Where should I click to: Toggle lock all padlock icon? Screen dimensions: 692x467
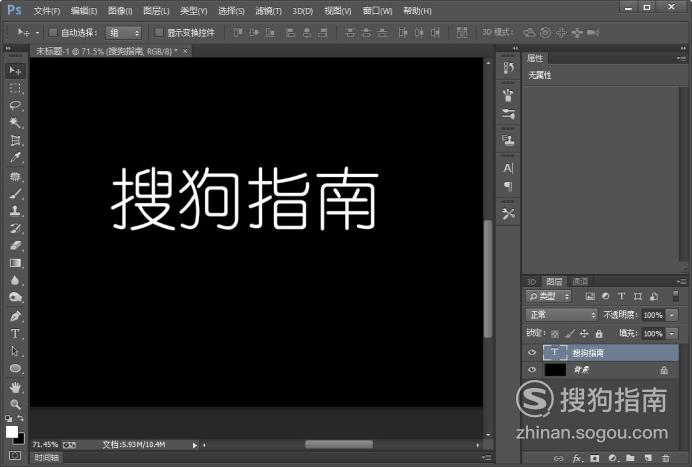599,334
